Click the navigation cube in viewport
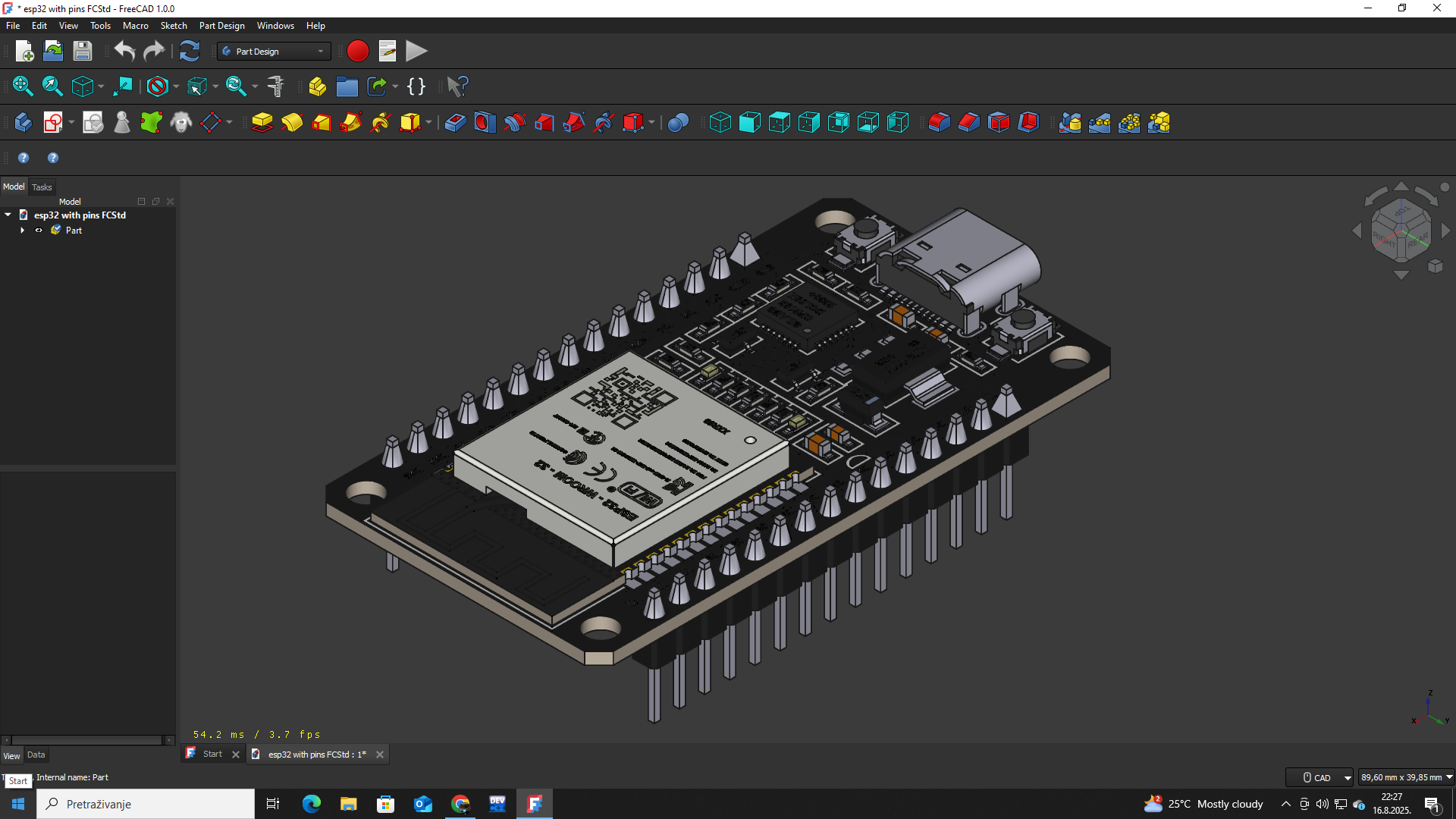This screenshot has width=1456, height=819. point(1401,231)
